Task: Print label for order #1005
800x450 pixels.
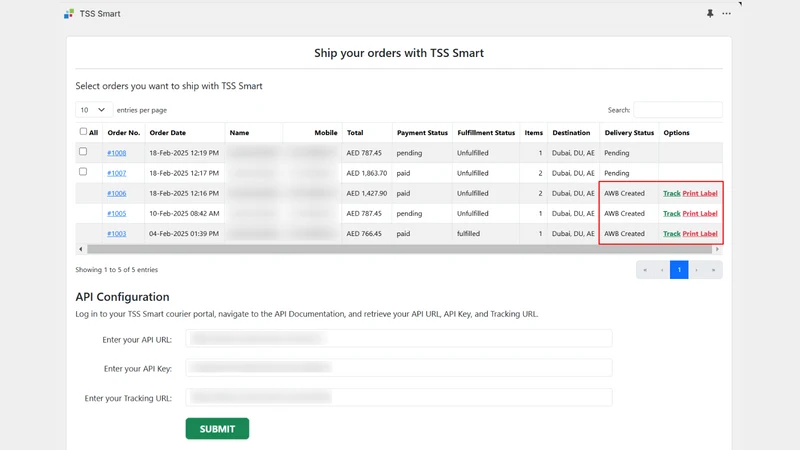Action: pyautogui.click(x=699, y=213)
